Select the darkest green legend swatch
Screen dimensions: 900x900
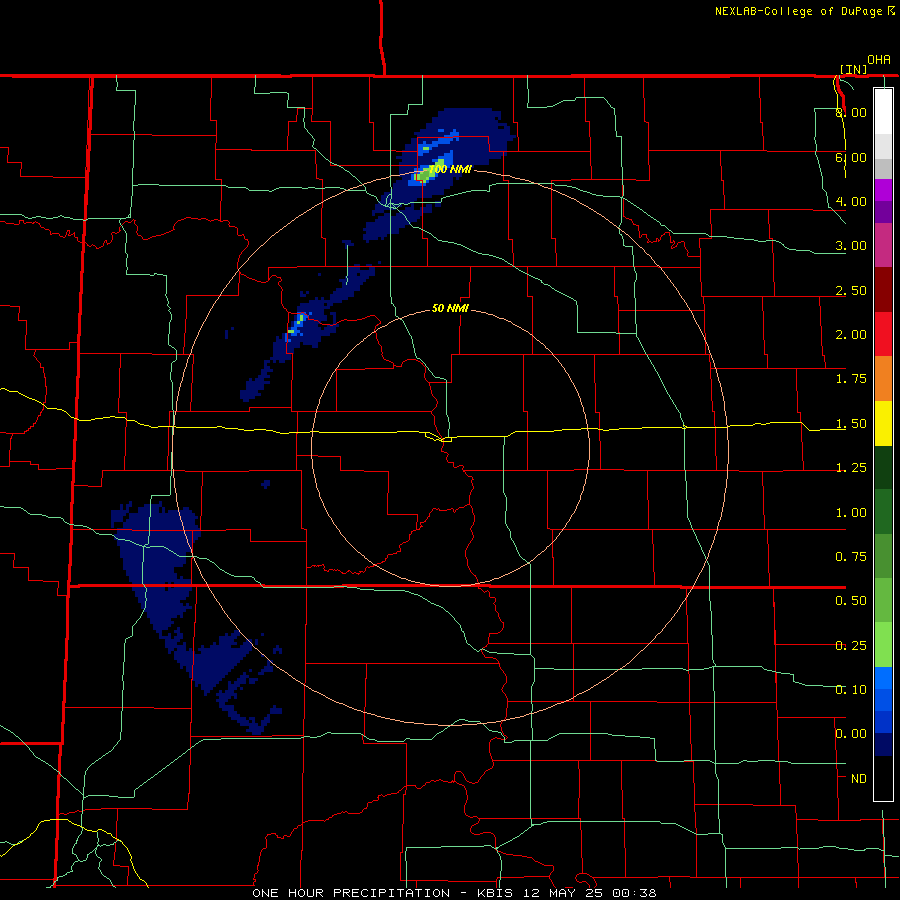point(883,468)
